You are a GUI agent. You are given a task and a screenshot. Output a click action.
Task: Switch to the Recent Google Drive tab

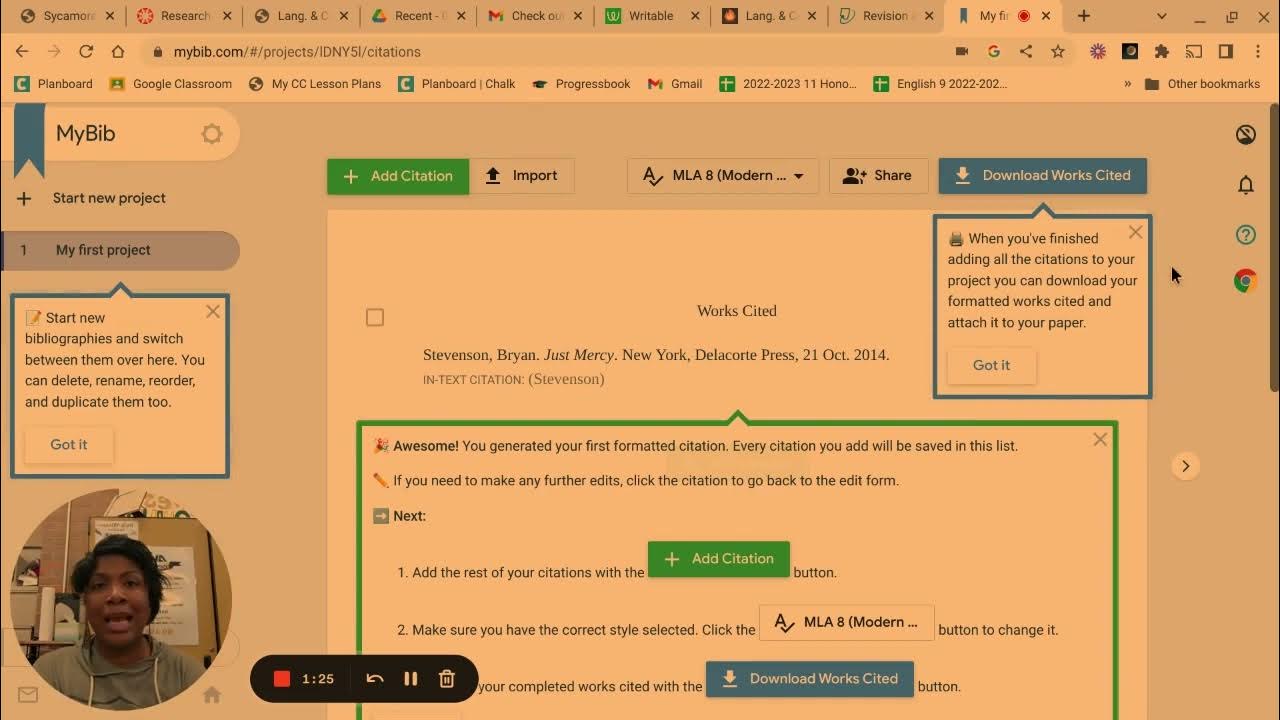pyautogui.click(x=420, y=16)
